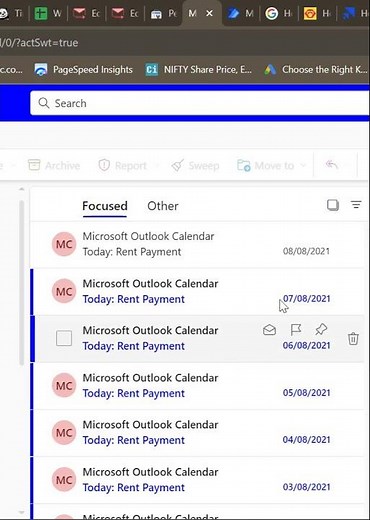The height and width of the screenshot is (520, 370).
Task: Switch to the Other inbox tab
Action: (x=163, y=206)
